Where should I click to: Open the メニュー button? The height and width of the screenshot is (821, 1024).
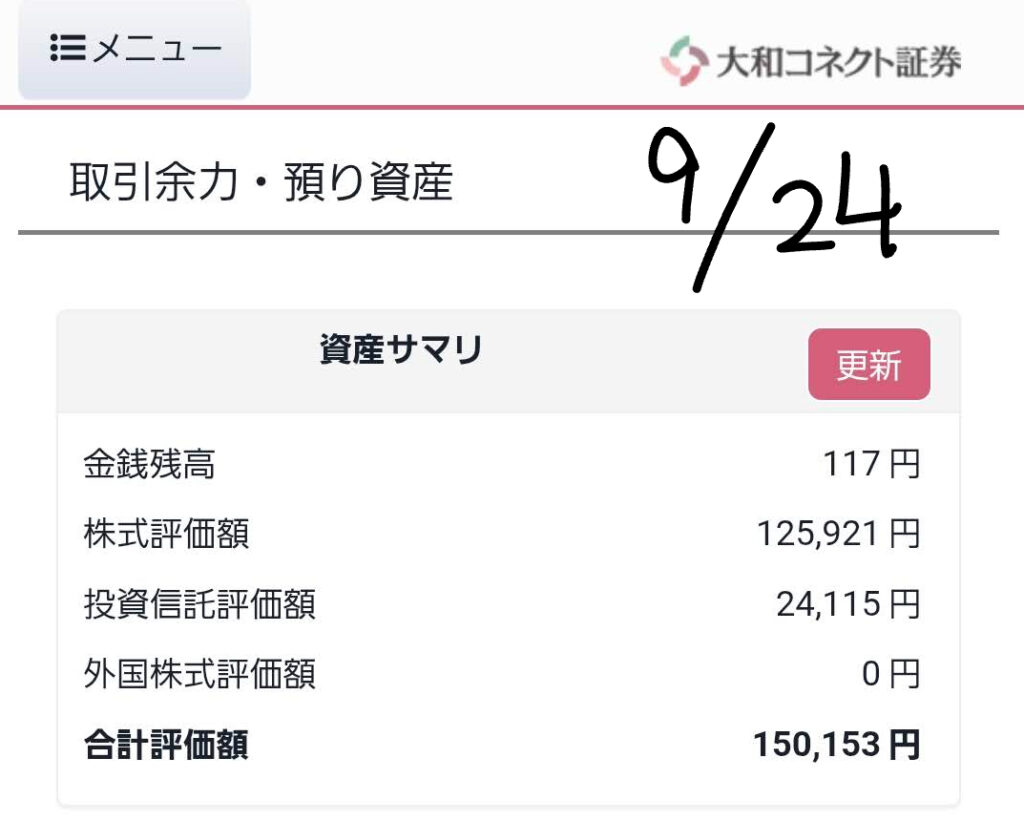click(135, 50)
